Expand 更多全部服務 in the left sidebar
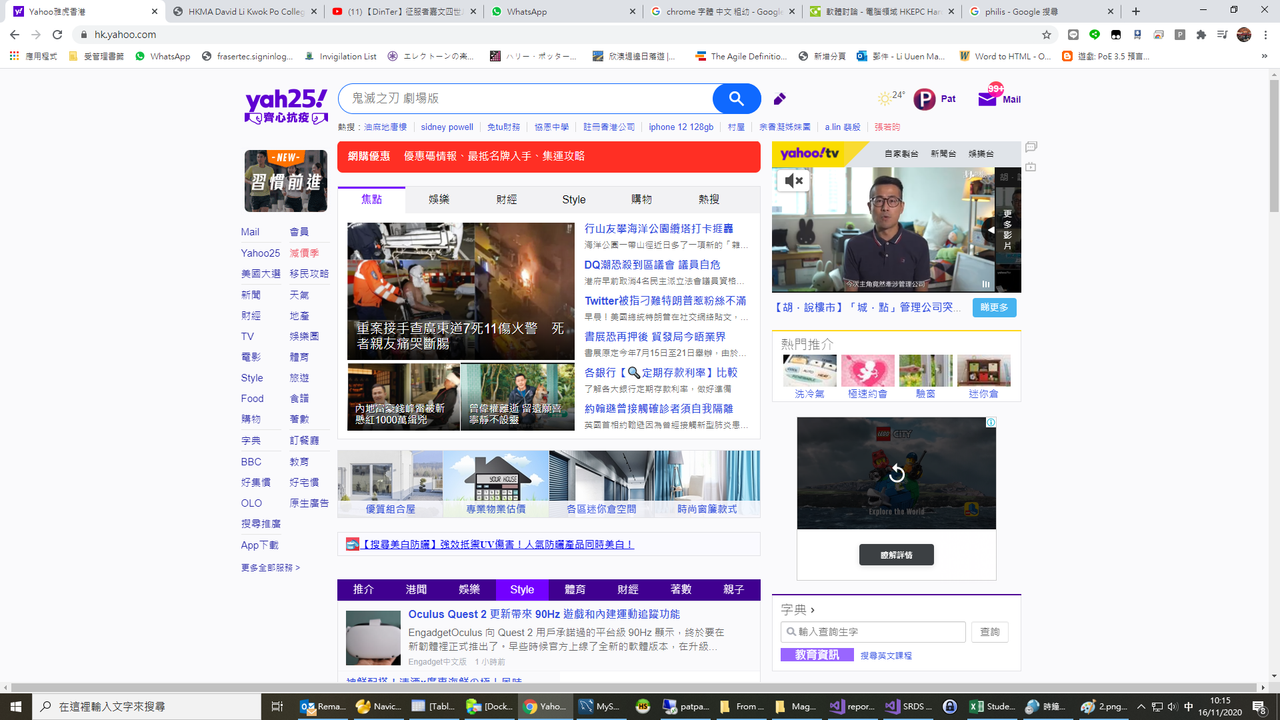The width and height of the screenshot is (1280, 720). coord(270,568)
